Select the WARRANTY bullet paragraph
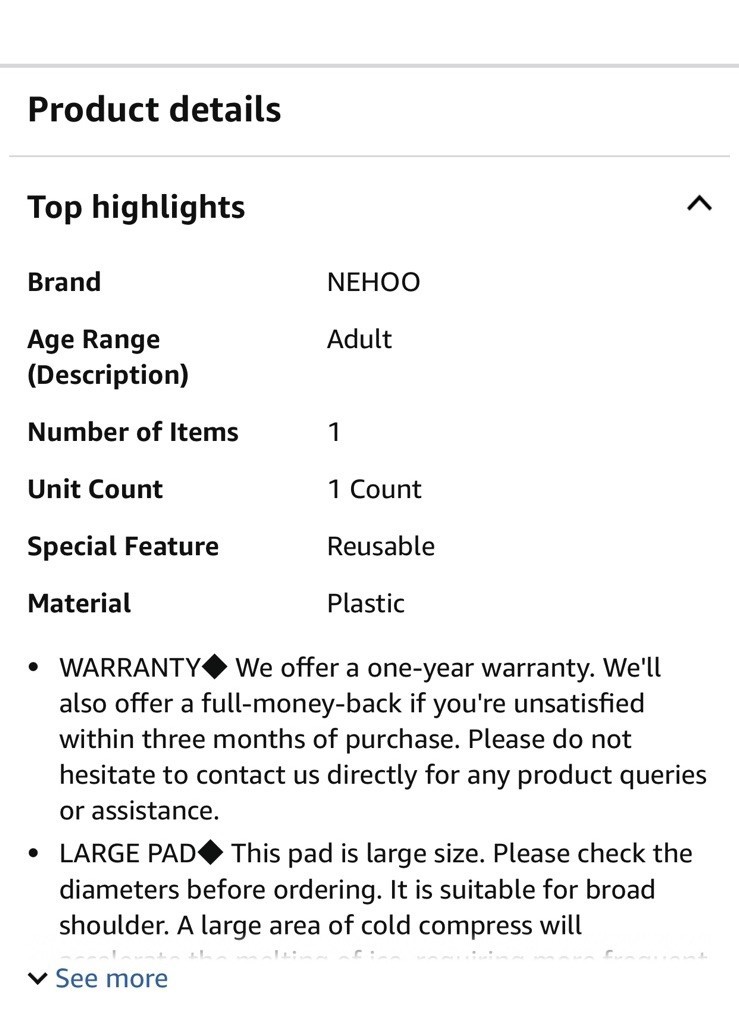 pos(382,739)
